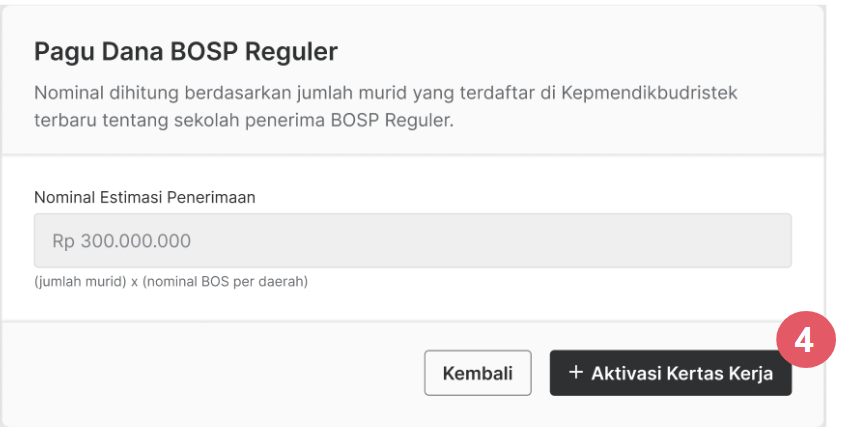Click the Nominal Estimasi Penerimaan label
This screenshot has width=845, height=436.
(x=144, y=197)
